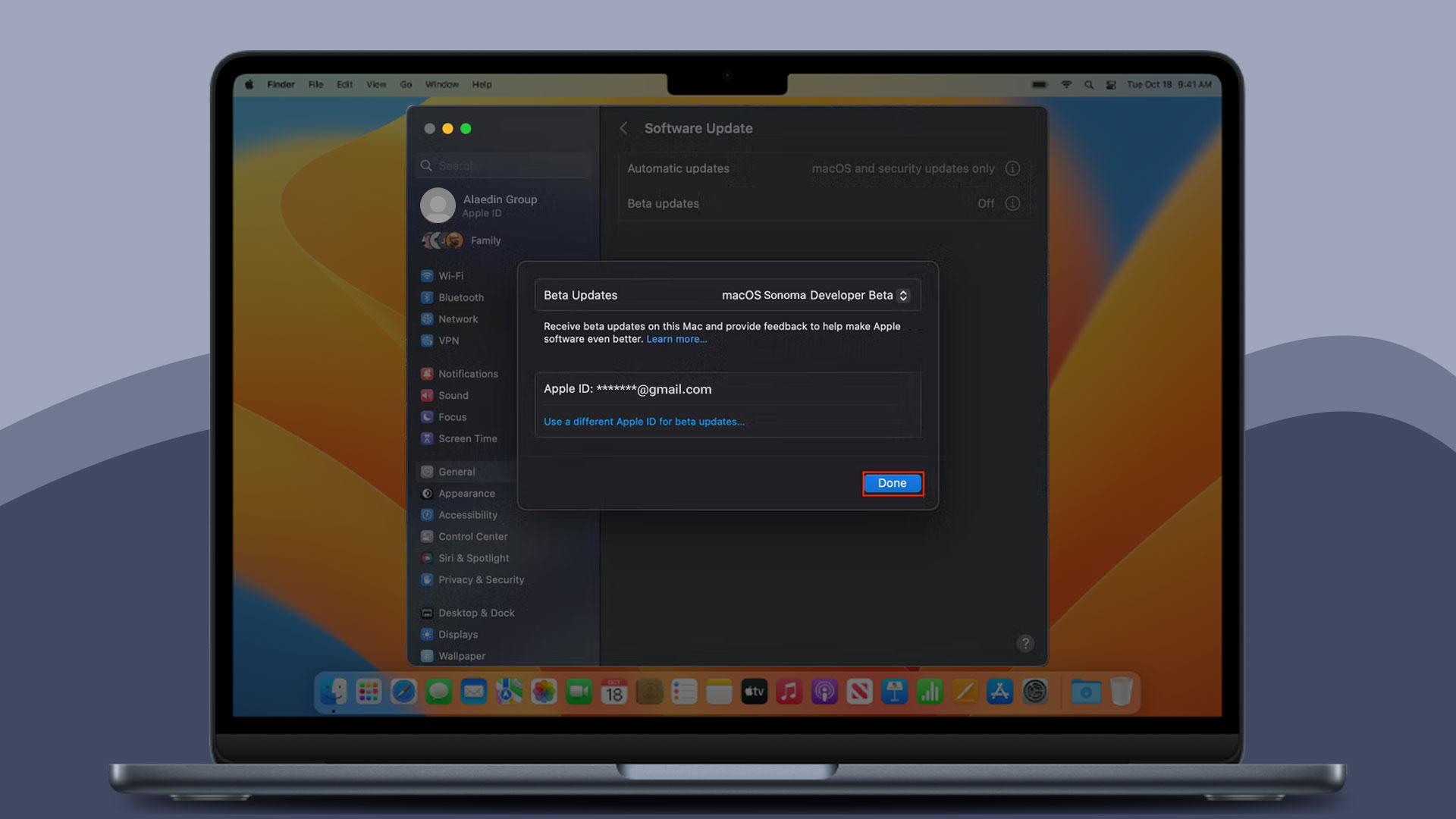The image size is (1456, 819).
Task: Click Use a different Apple ID link
Action: click(644, 422)
